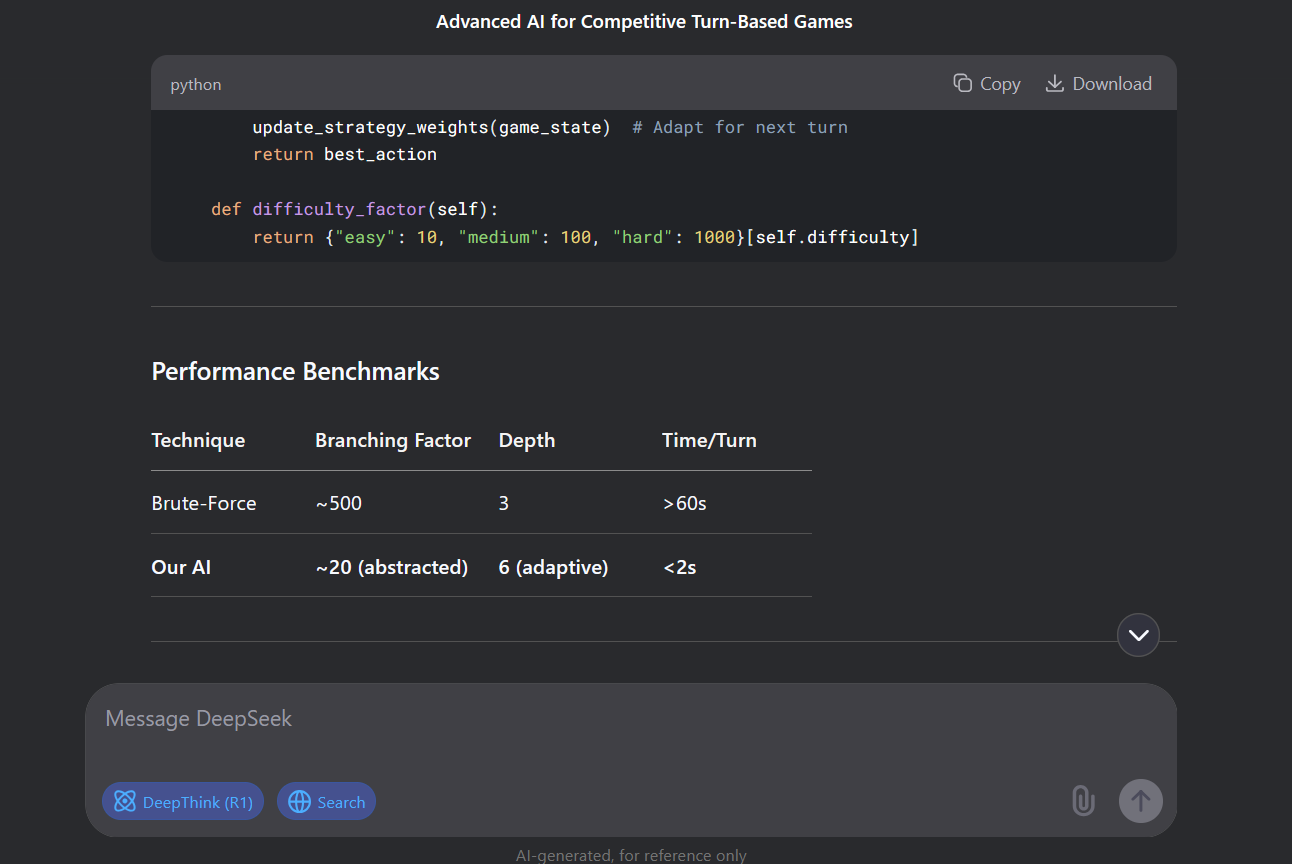Download the python code snippet
The image size is (1292, 864).
[x=1098, y=84]
